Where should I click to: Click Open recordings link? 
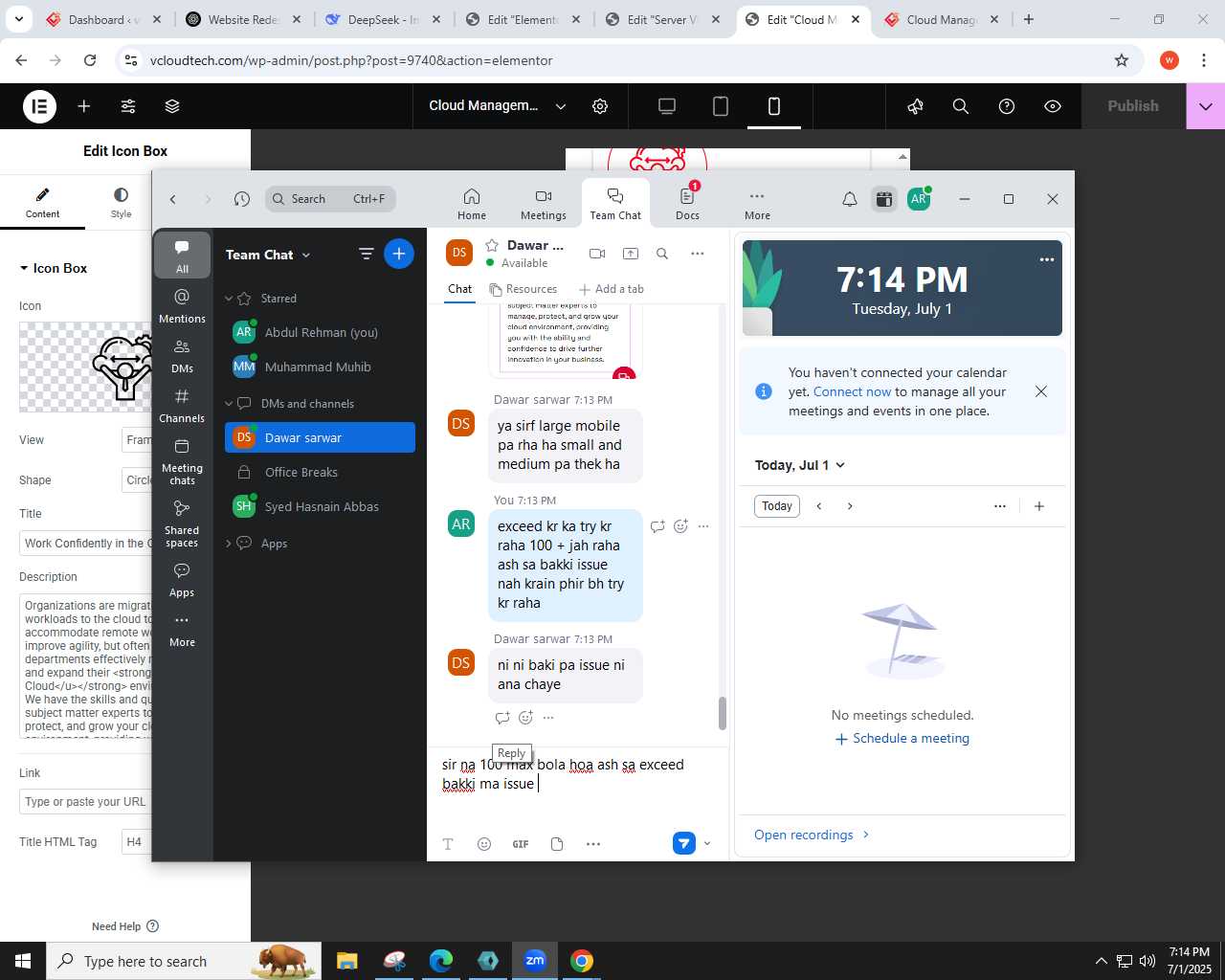812,835
